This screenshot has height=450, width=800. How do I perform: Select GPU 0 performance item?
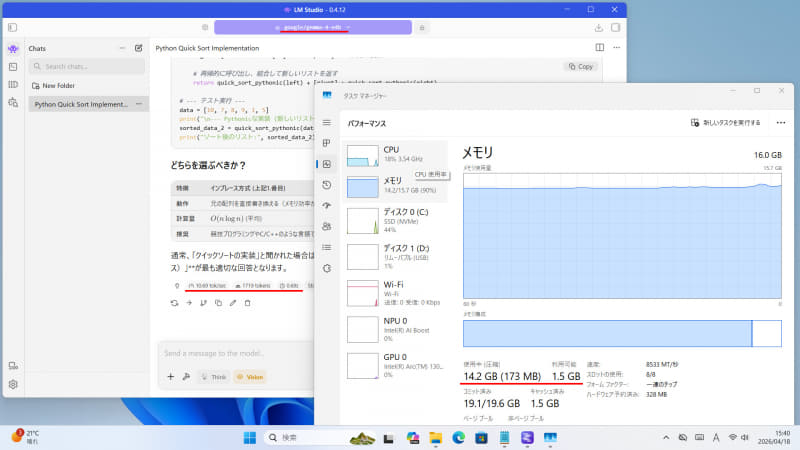pyautogui.click(x=396, y=366)
